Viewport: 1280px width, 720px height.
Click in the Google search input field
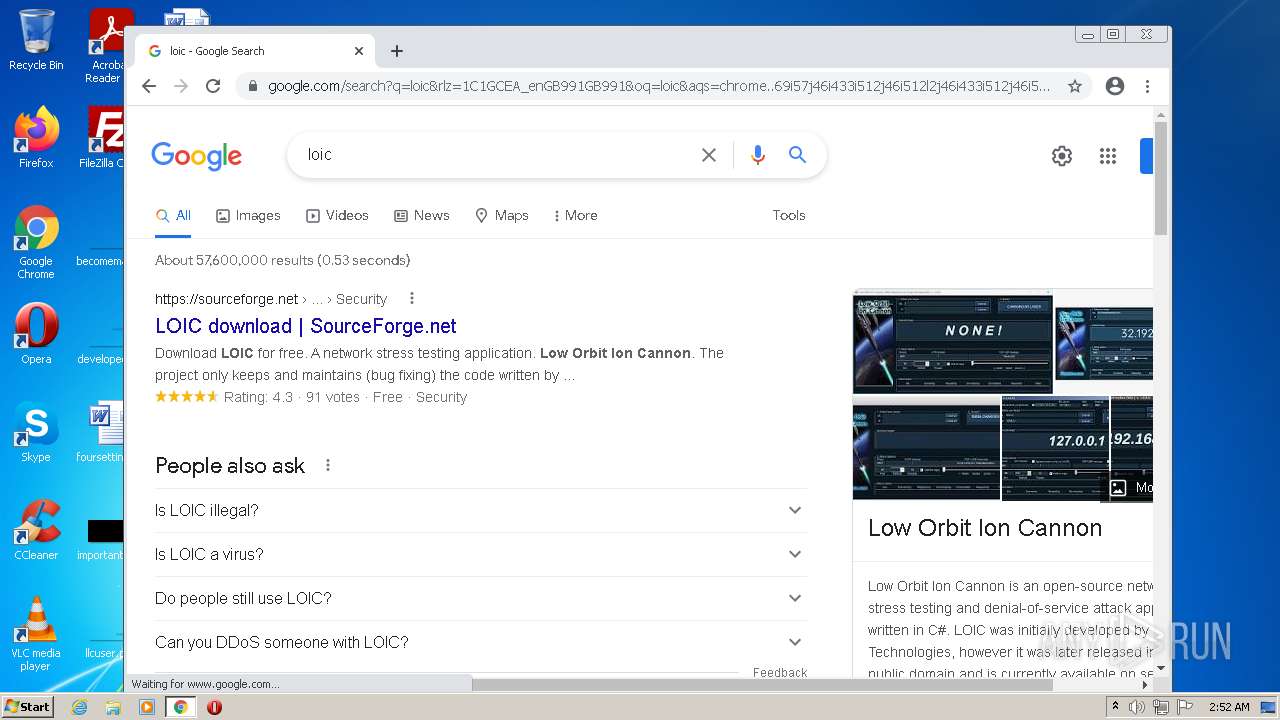[x=495, y=155]
